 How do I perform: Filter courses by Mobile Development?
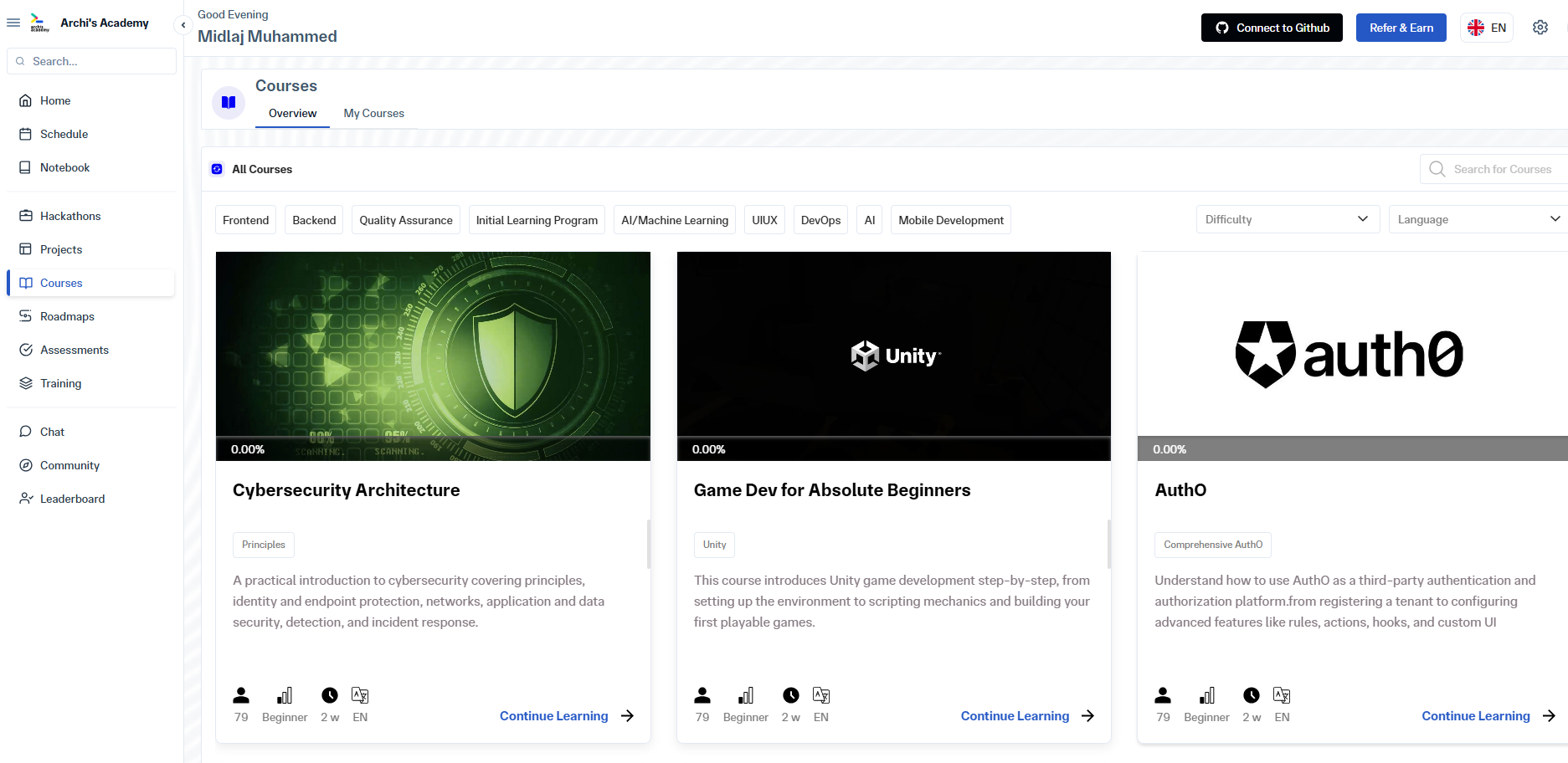(951, 220)
